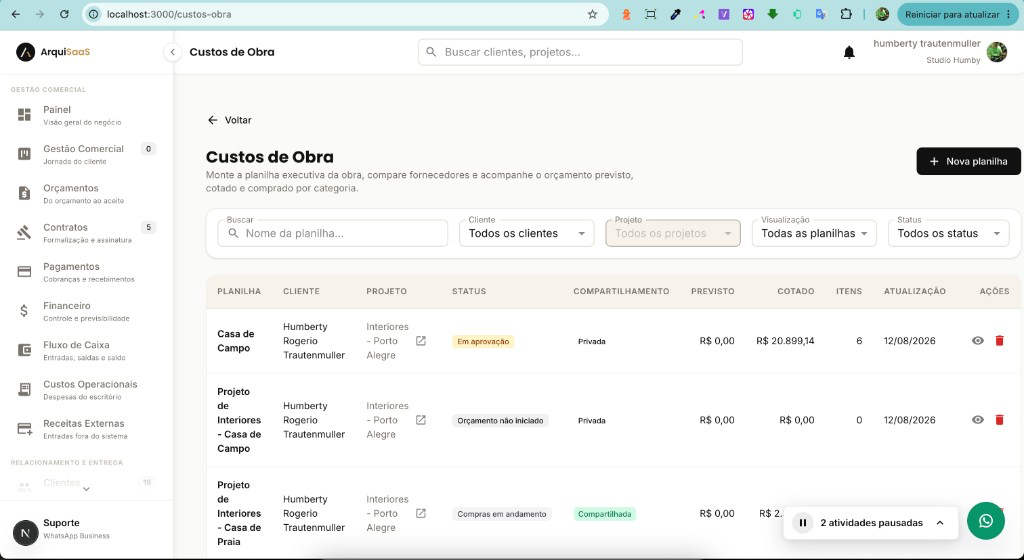View the Casa de Campo planilha (eye icon)
1024x560 pixels.
coord(978,341)
